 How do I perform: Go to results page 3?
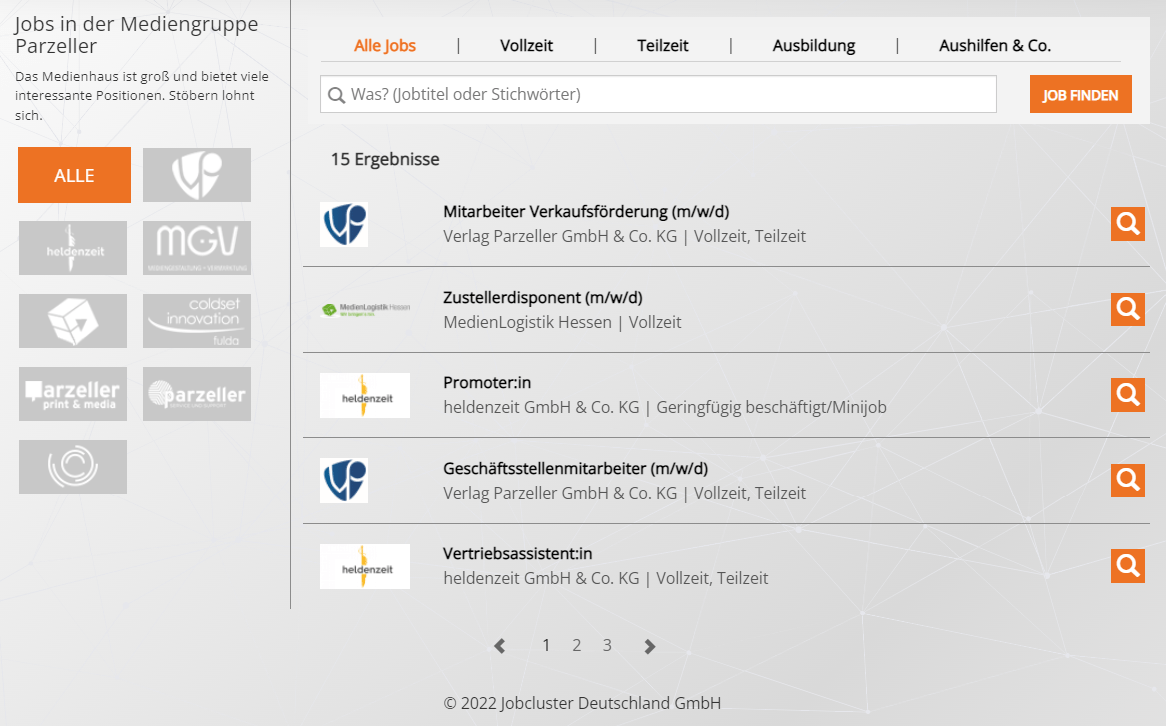(607, 645)
